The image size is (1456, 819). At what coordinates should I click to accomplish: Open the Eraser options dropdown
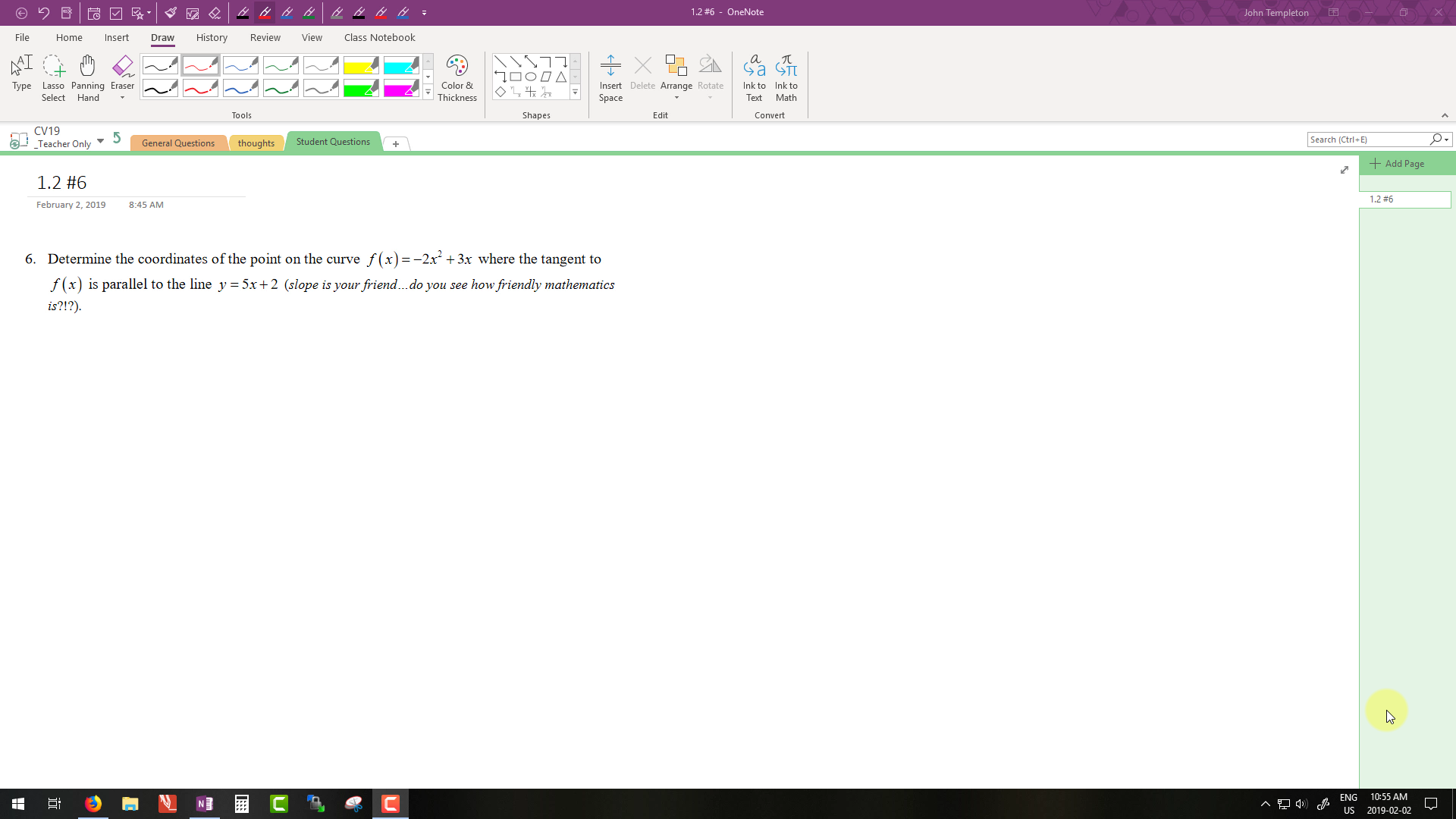tap(122, 98)
